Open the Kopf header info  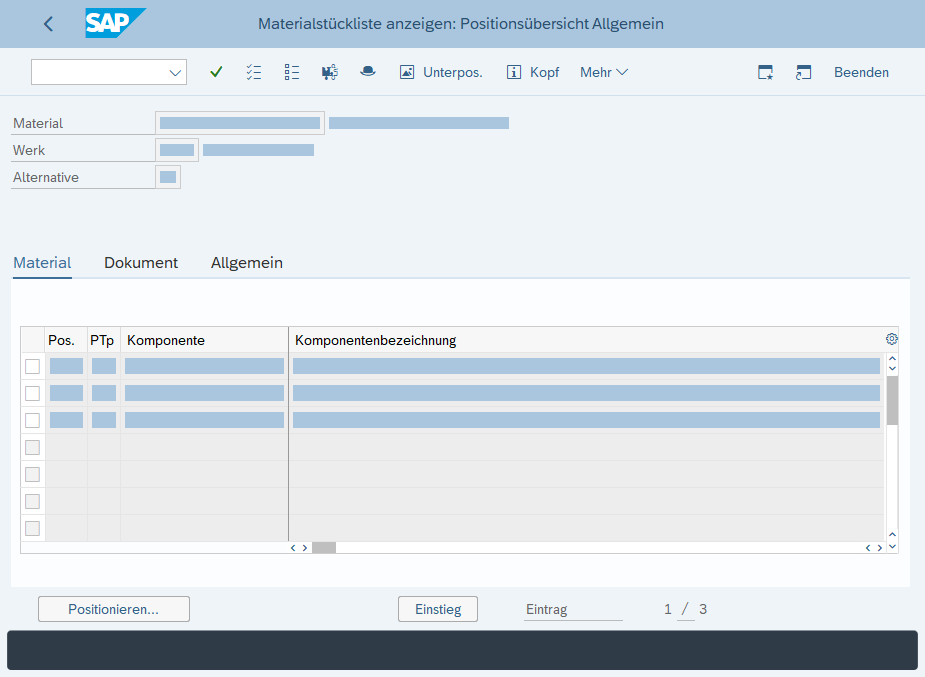533,72
